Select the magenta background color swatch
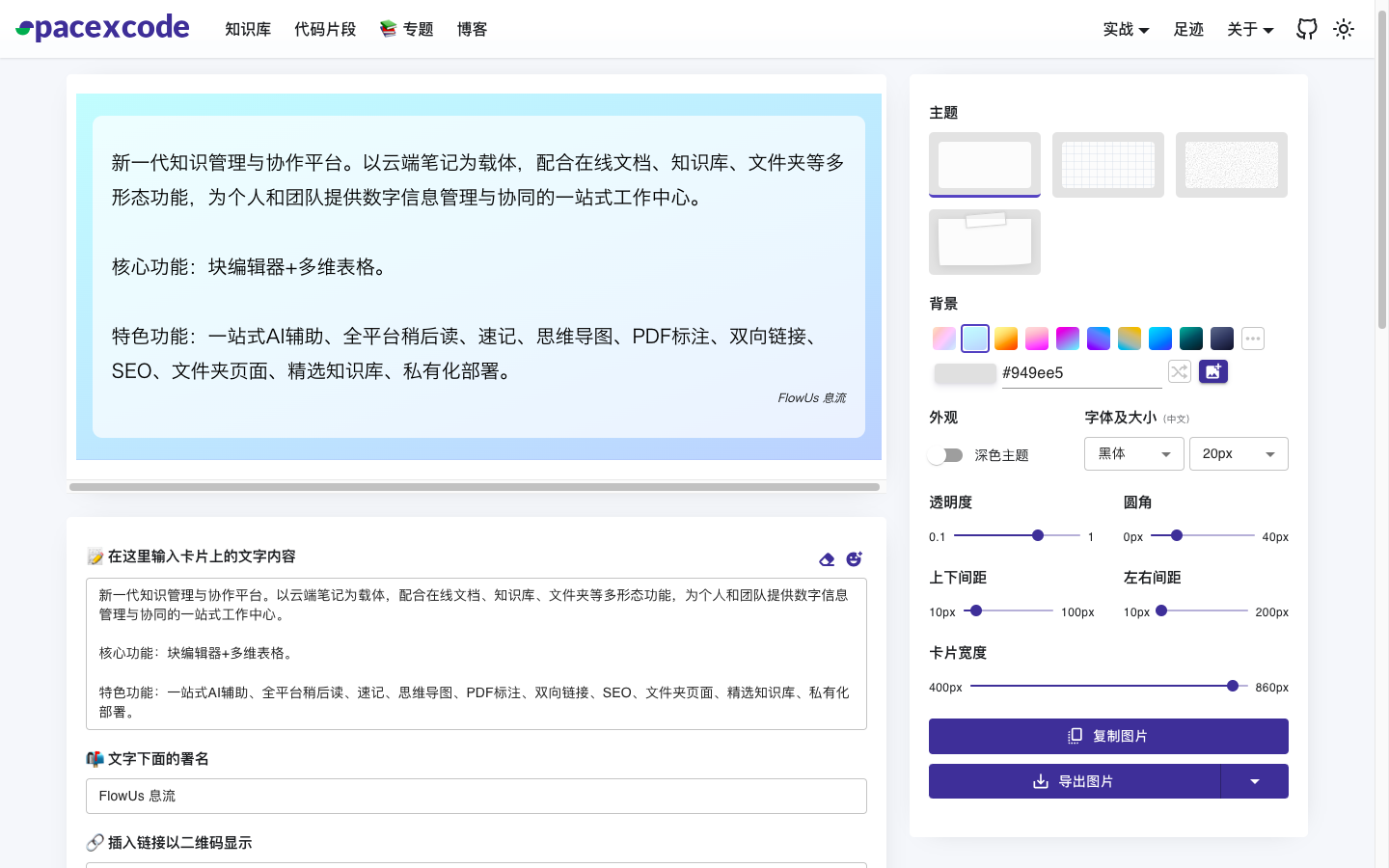This screenshot has height=868, width=1389. click(1067, 338)
